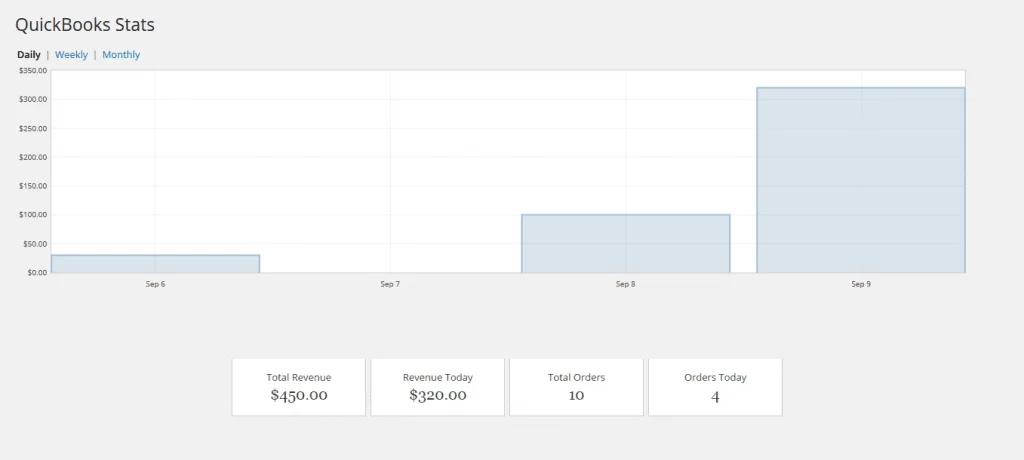This screenshot has height=460, width=1024.
Task: Click the $0.00 y-axis label
Action: (x=37, y=272)
